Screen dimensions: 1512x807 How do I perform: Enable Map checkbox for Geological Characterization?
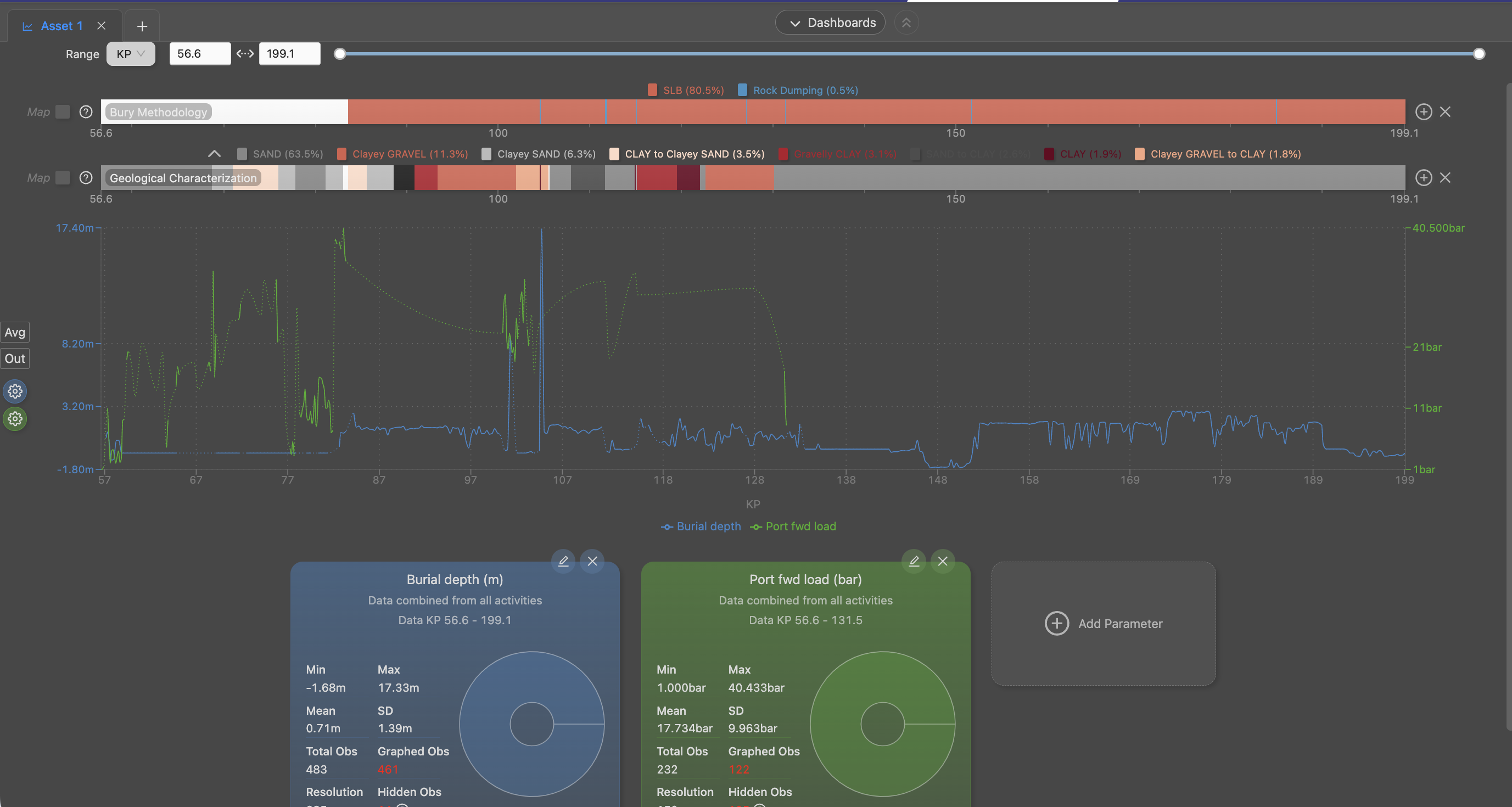coord(63,177)
